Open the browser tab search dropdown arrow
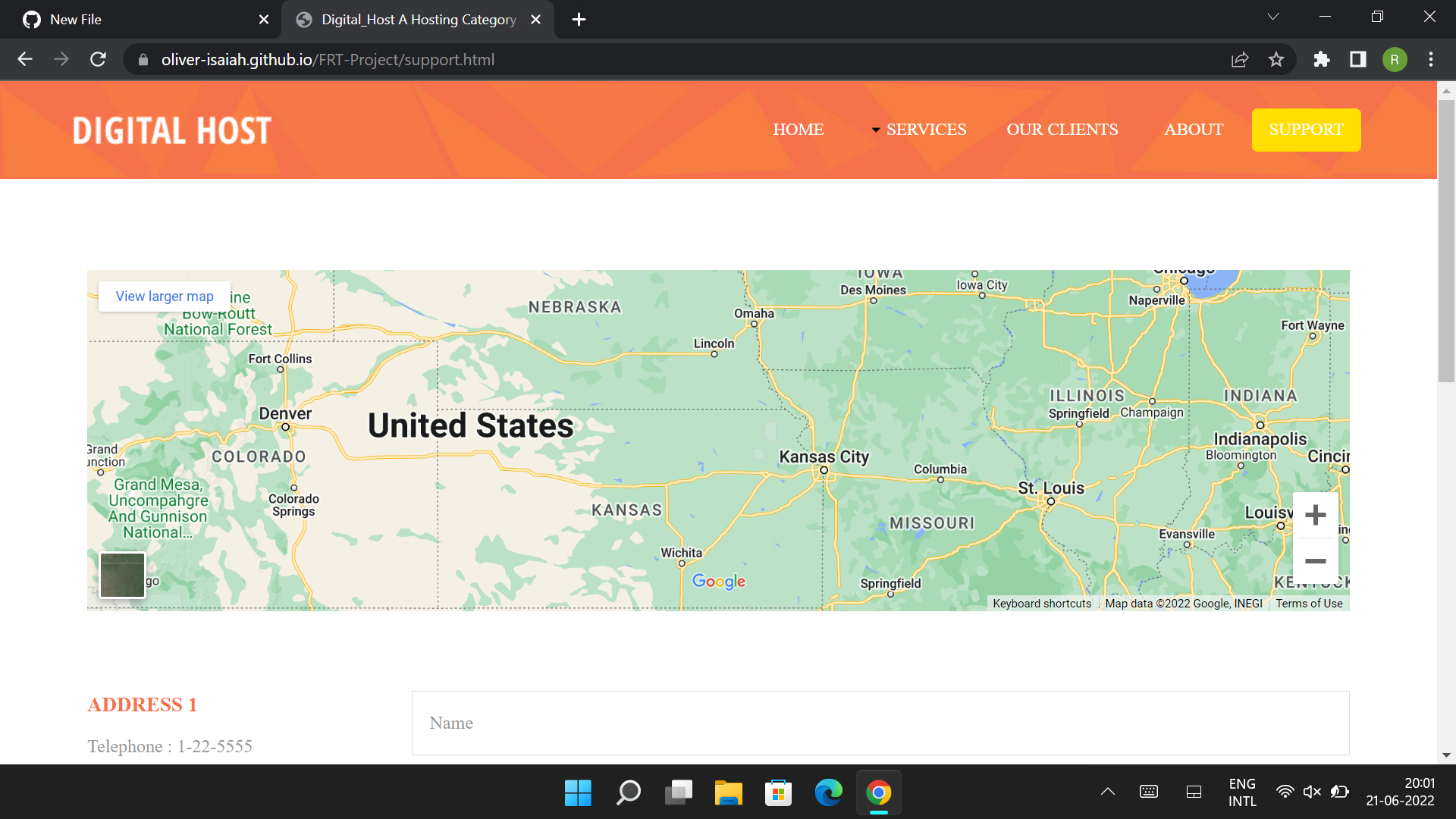This screenshot has width=1456, height=819. (x=1273, y=16)
